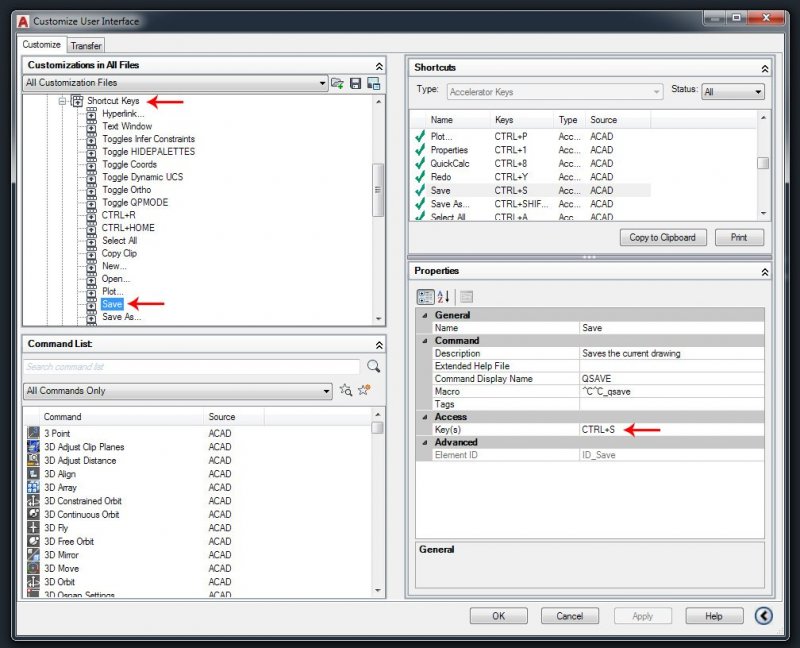Viewport: 800px width, 648px height.
Task: Open the All Commands Only dropdown
Action: pyautogui.click(x=326, y=391)
